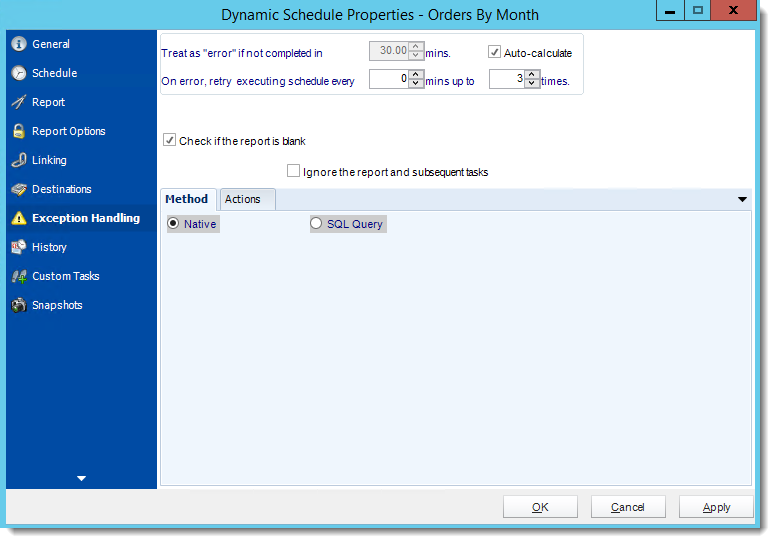Confirm with the OK button
775x543 pixels.
tap(540, 507)
